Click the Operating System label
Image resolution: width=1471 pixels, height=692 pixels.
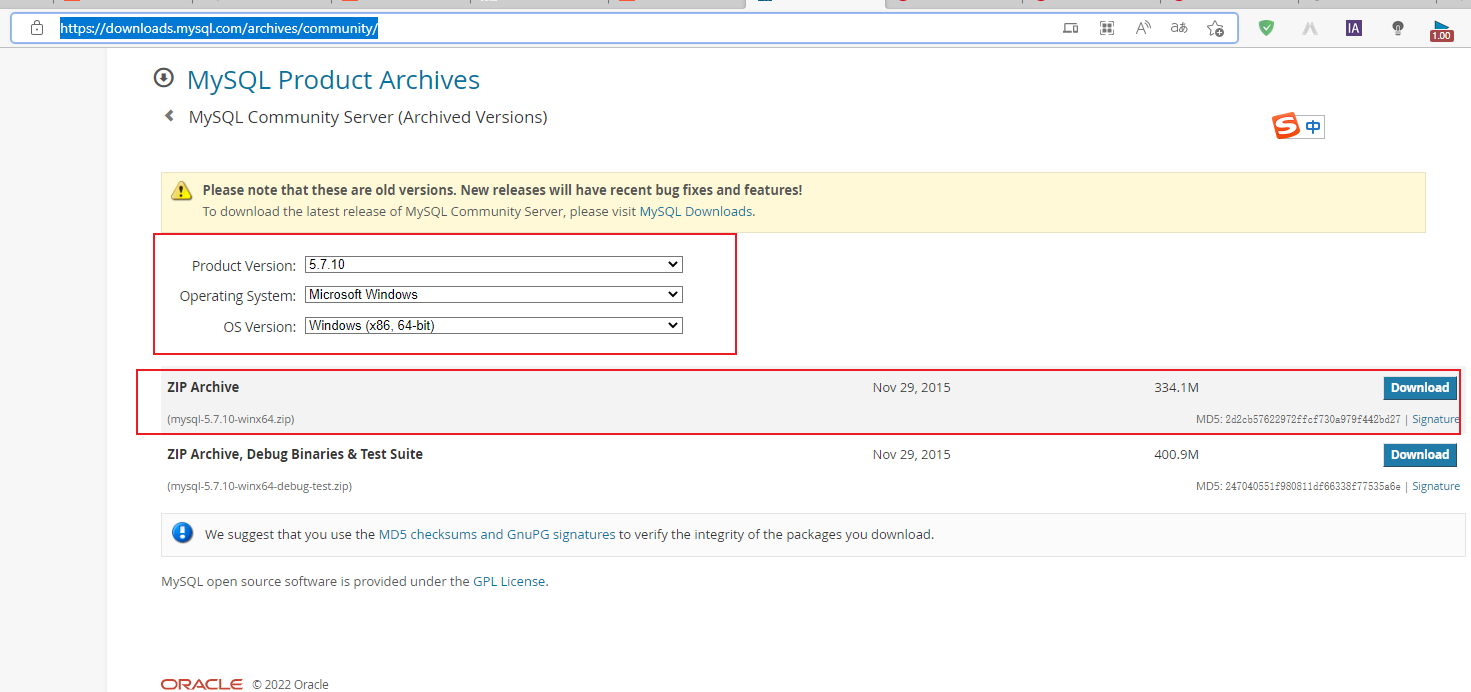coord(238,296)
